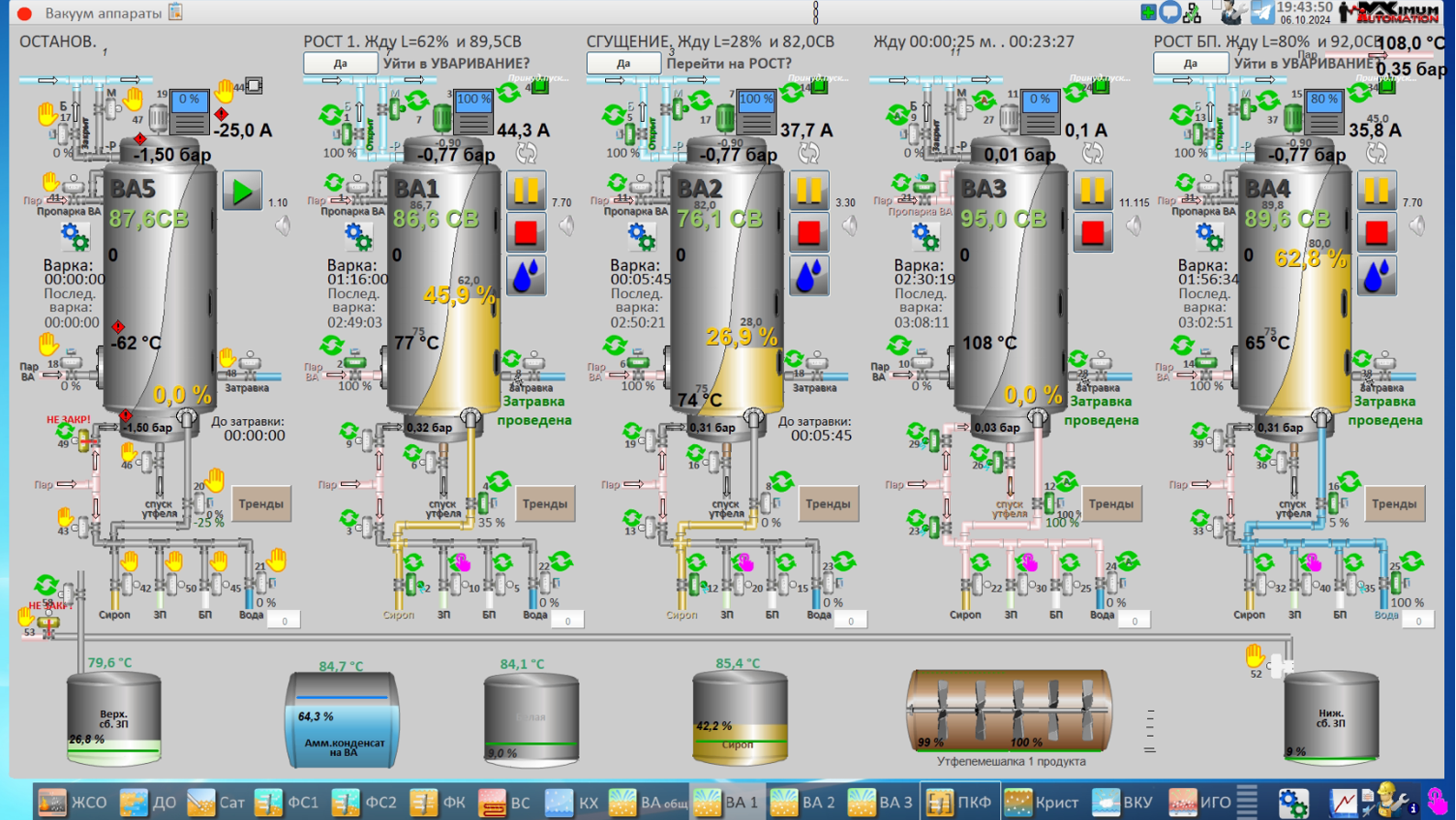
Task: Confirm Да for BA4 Уйти в УВАРИВАНИЕ
Action: pos(1190,63)
